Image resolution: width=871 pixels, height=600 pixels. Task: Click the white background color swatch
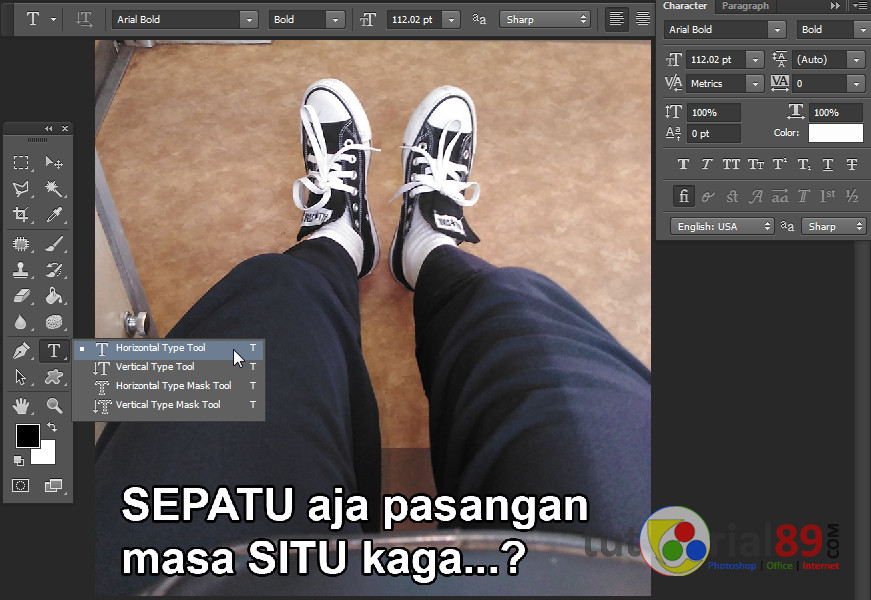[47, 456]
